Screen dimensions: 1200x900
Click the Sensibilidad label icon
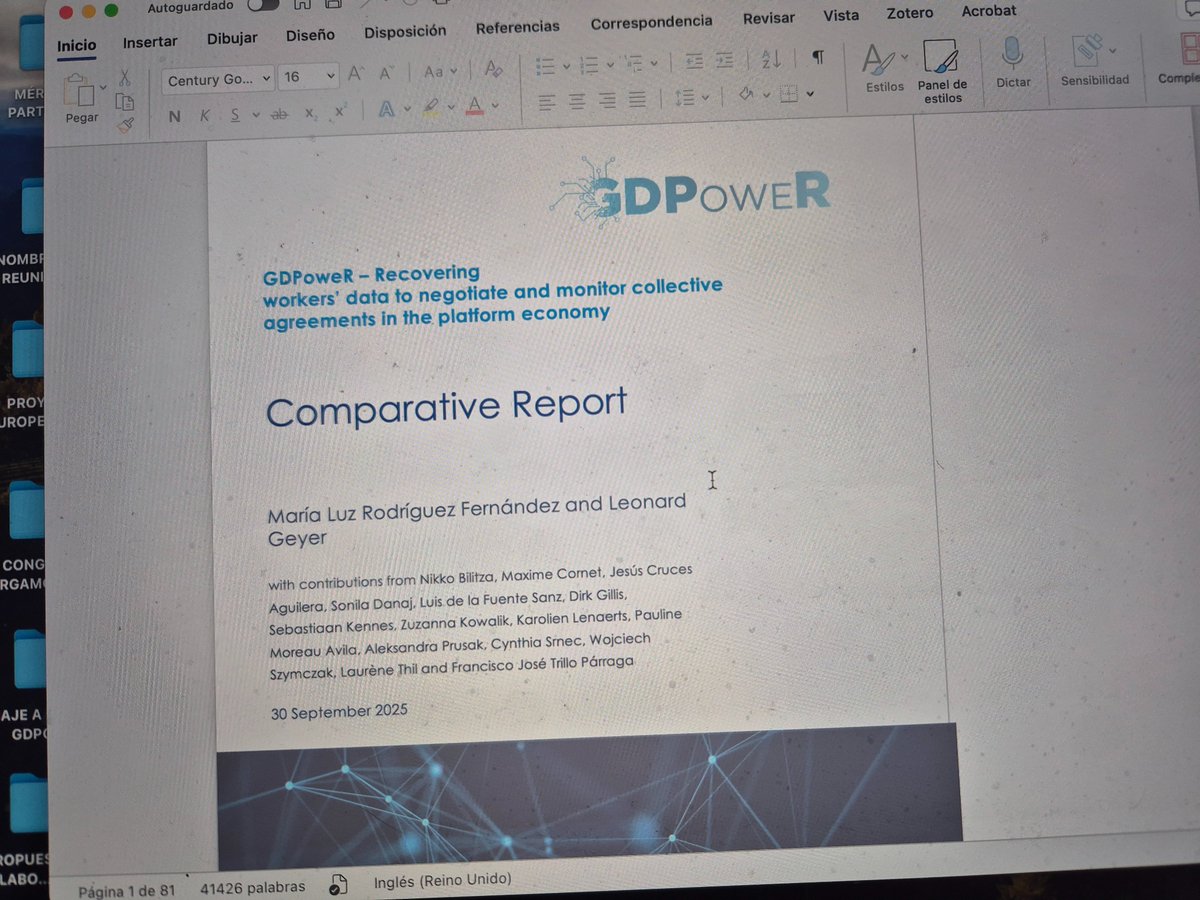[x=1087, y=49]
